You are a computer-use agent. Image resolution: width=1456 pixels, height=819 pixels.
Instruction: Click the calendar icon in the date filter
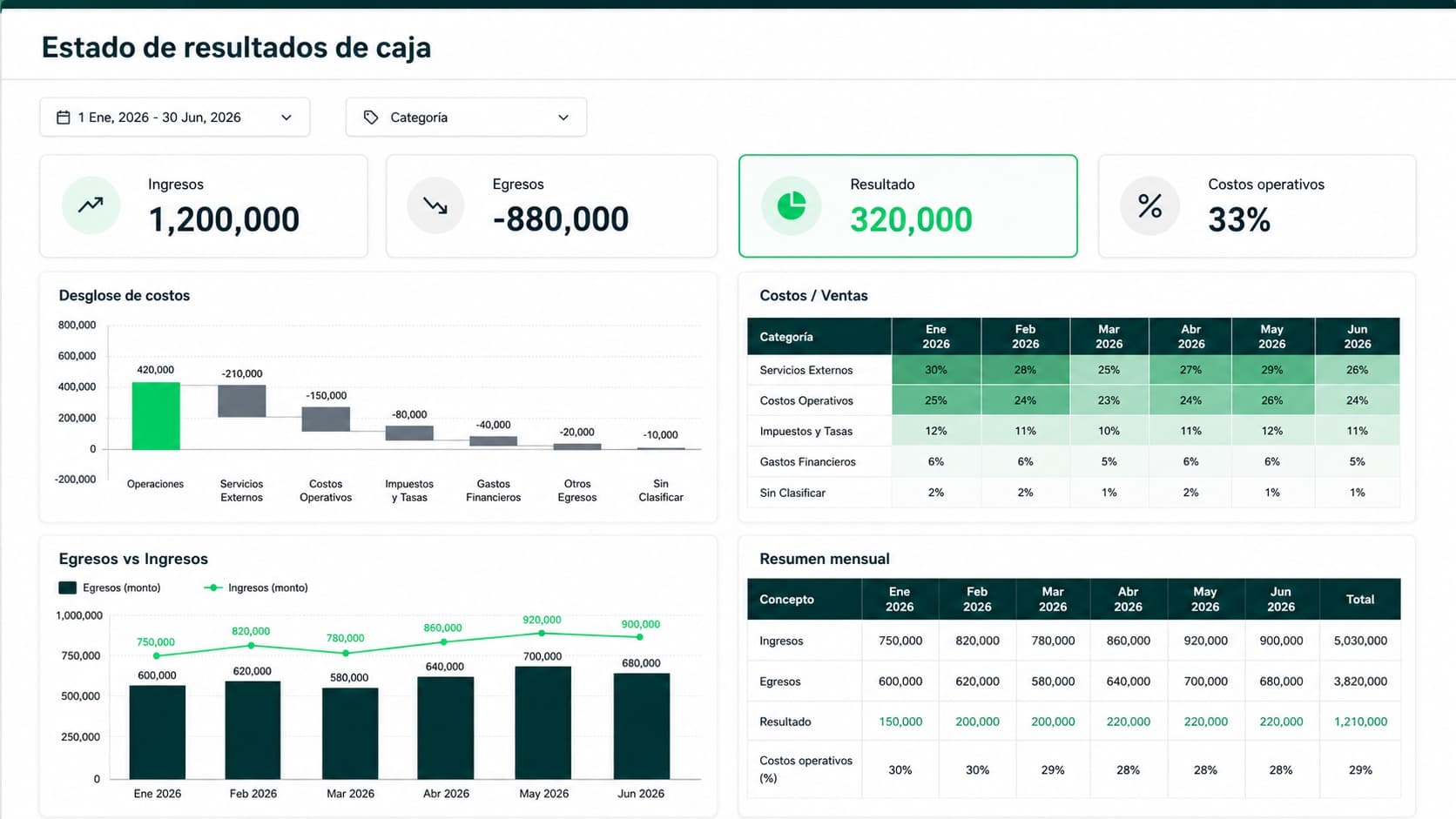tap(64, 117)
